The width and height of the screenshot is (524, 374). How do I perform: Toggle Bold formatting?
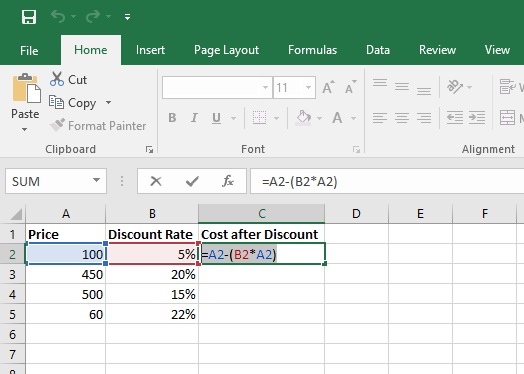coord(172,118)
